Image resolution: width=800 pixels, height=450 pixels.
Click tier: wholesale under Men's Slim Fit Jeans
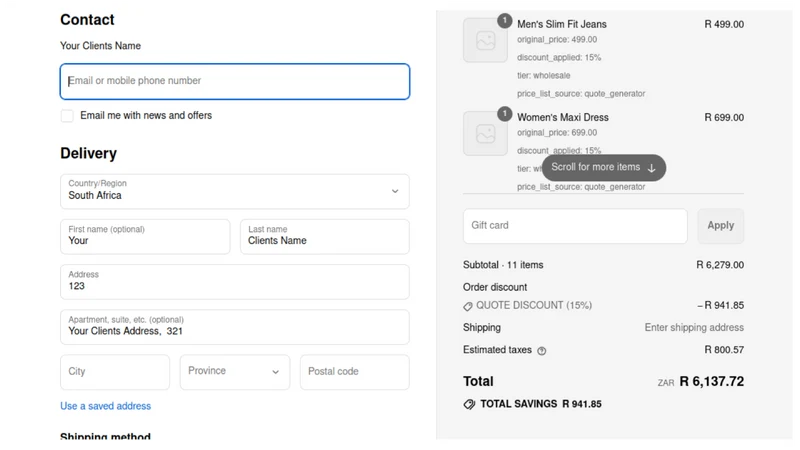tap(543, 76)
